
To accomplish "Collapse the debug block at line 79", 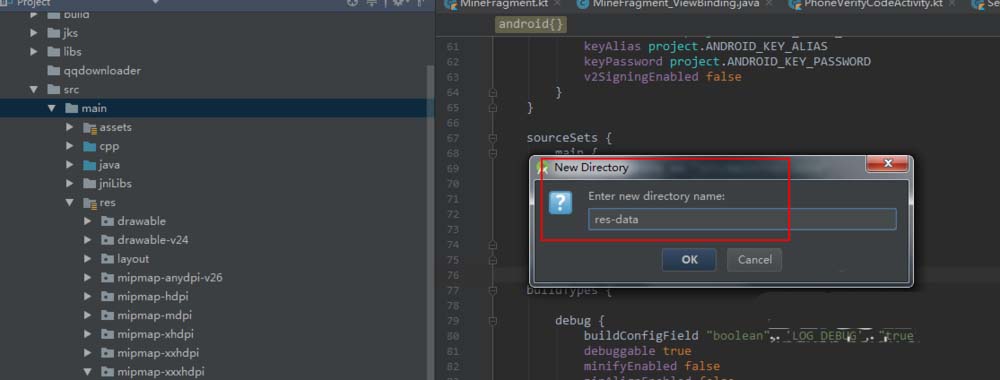I will click(492, 321).
